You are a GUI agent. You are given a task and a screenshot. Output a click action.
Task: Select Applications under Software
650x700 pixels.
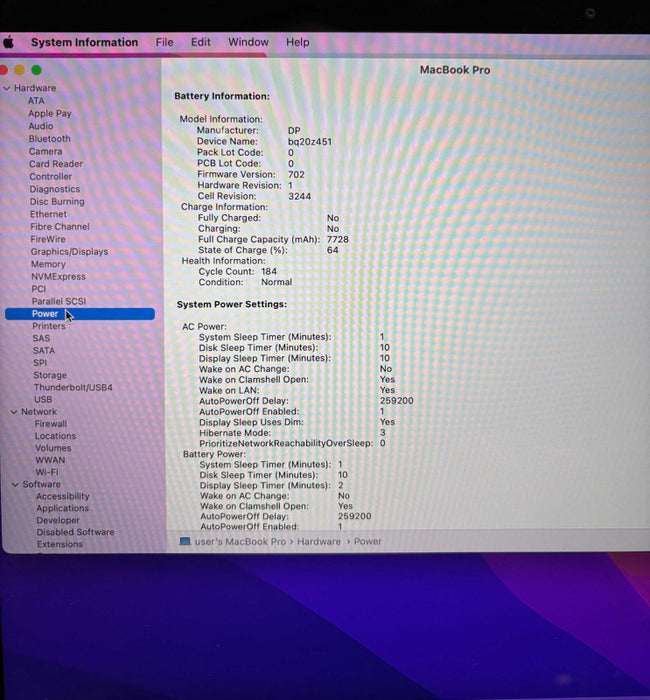pos(62,508)
